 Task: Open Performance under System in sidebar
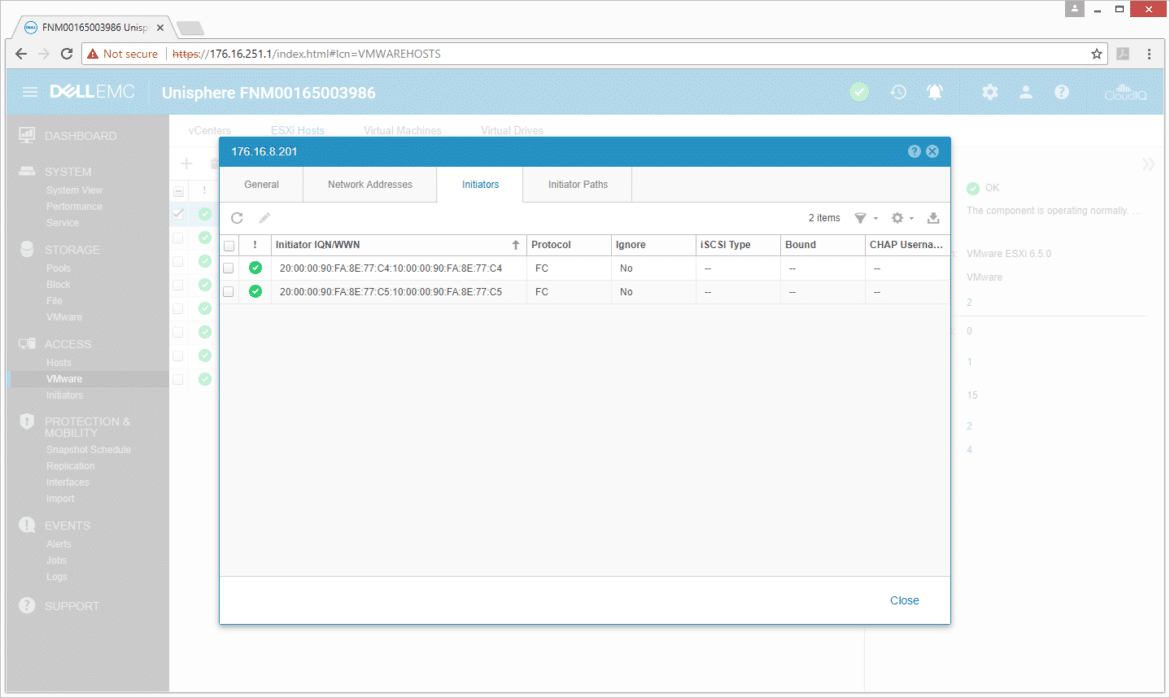point(74,207)
